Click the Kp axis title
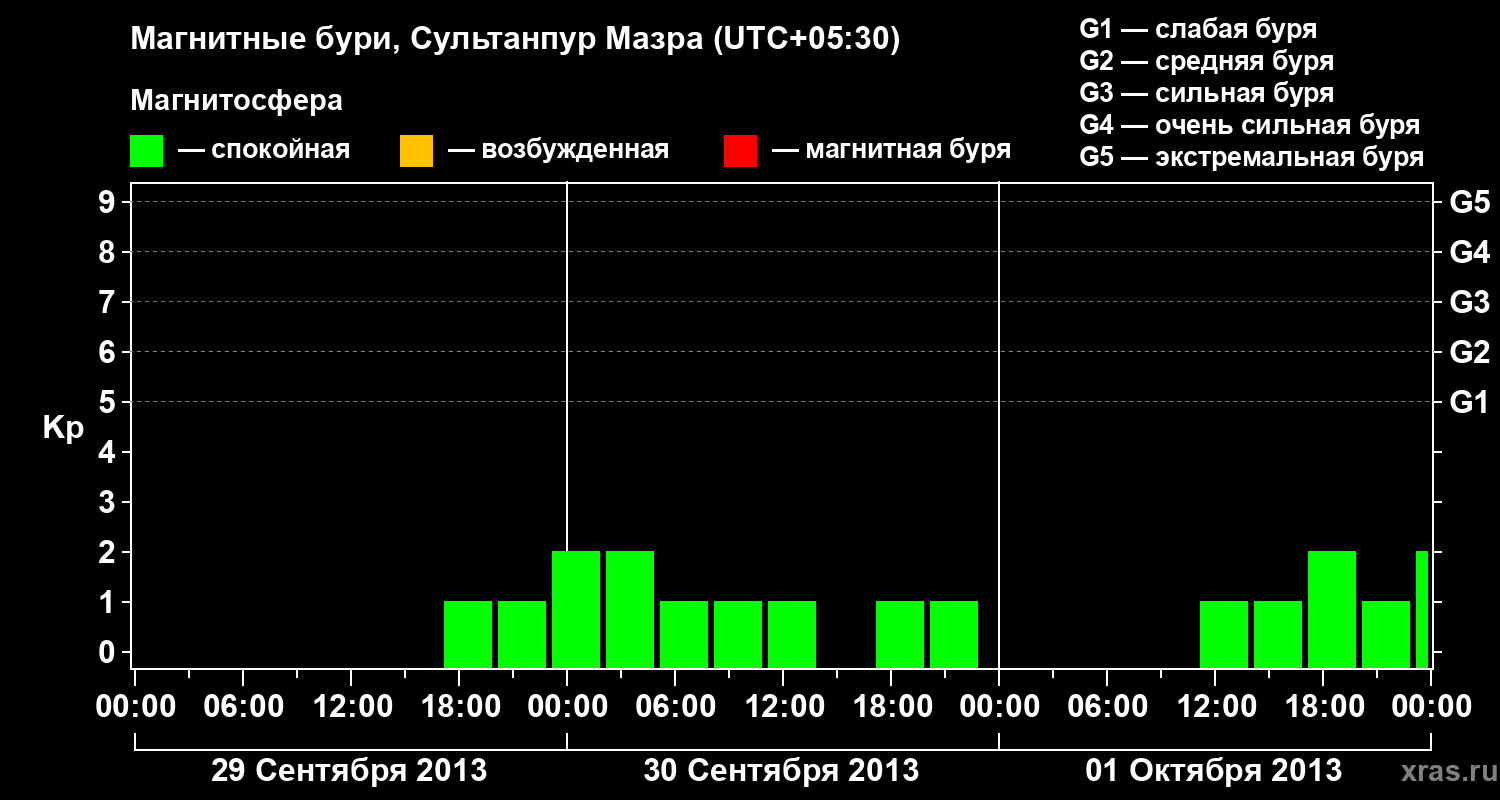1500x800 pixels. (x=63, y=429)
